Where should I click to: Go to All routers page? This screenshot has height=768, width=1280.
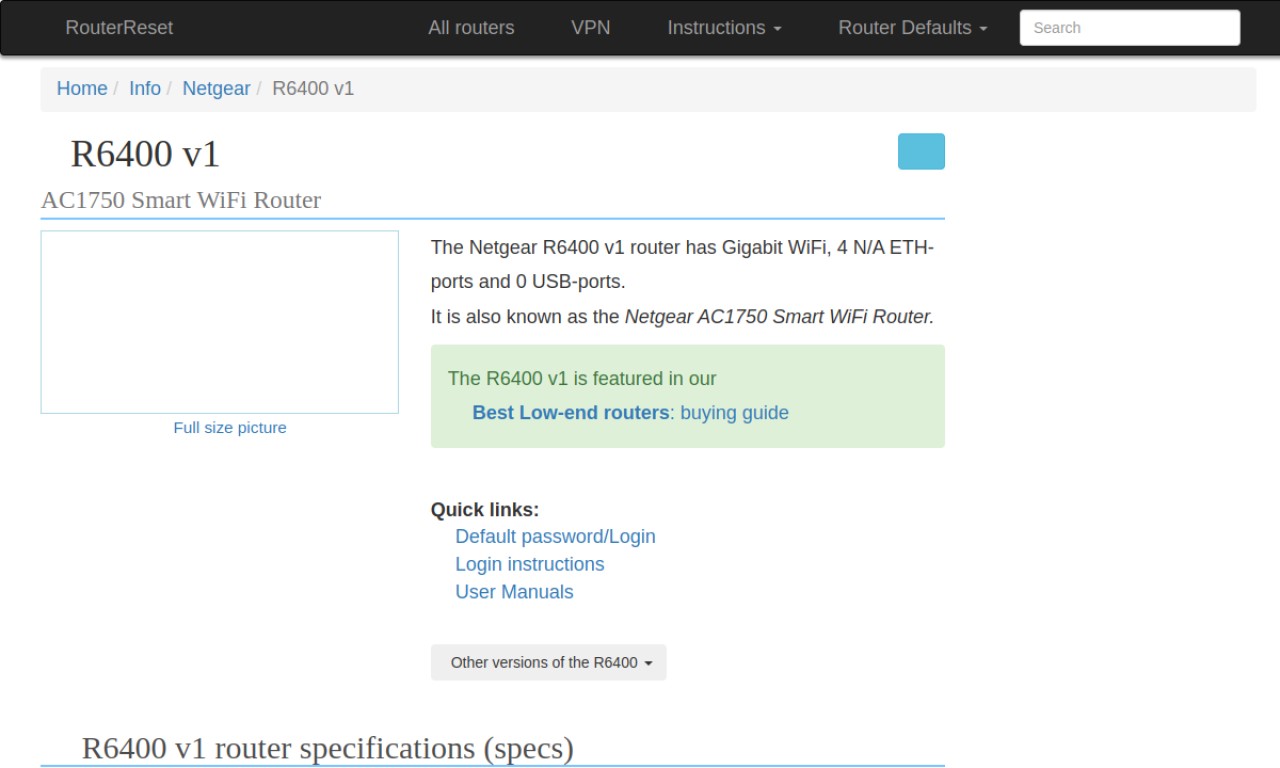tap(471, 28)
